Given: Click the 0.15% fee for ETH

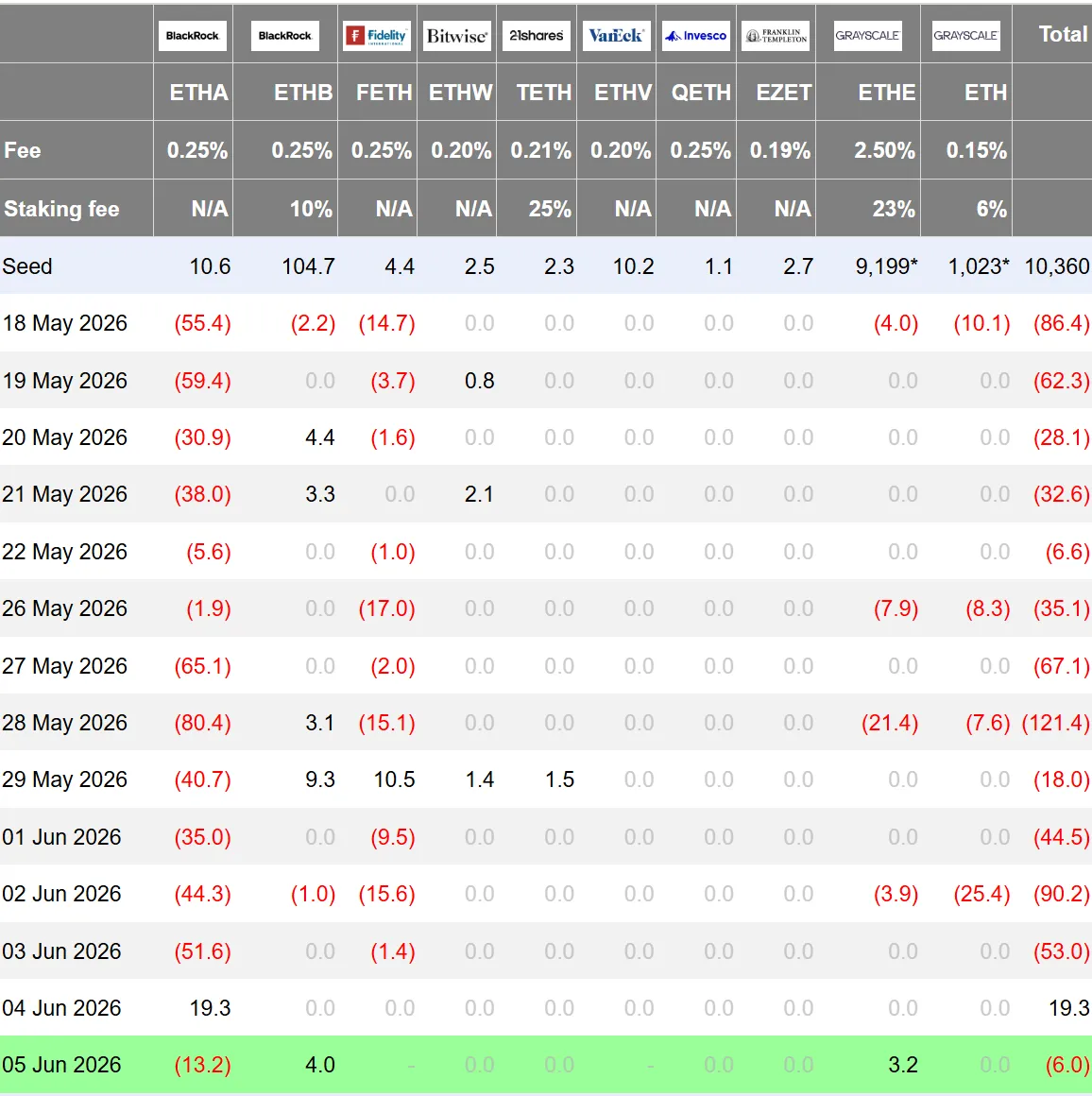Looking at the screenshot, I should point(977,150).
